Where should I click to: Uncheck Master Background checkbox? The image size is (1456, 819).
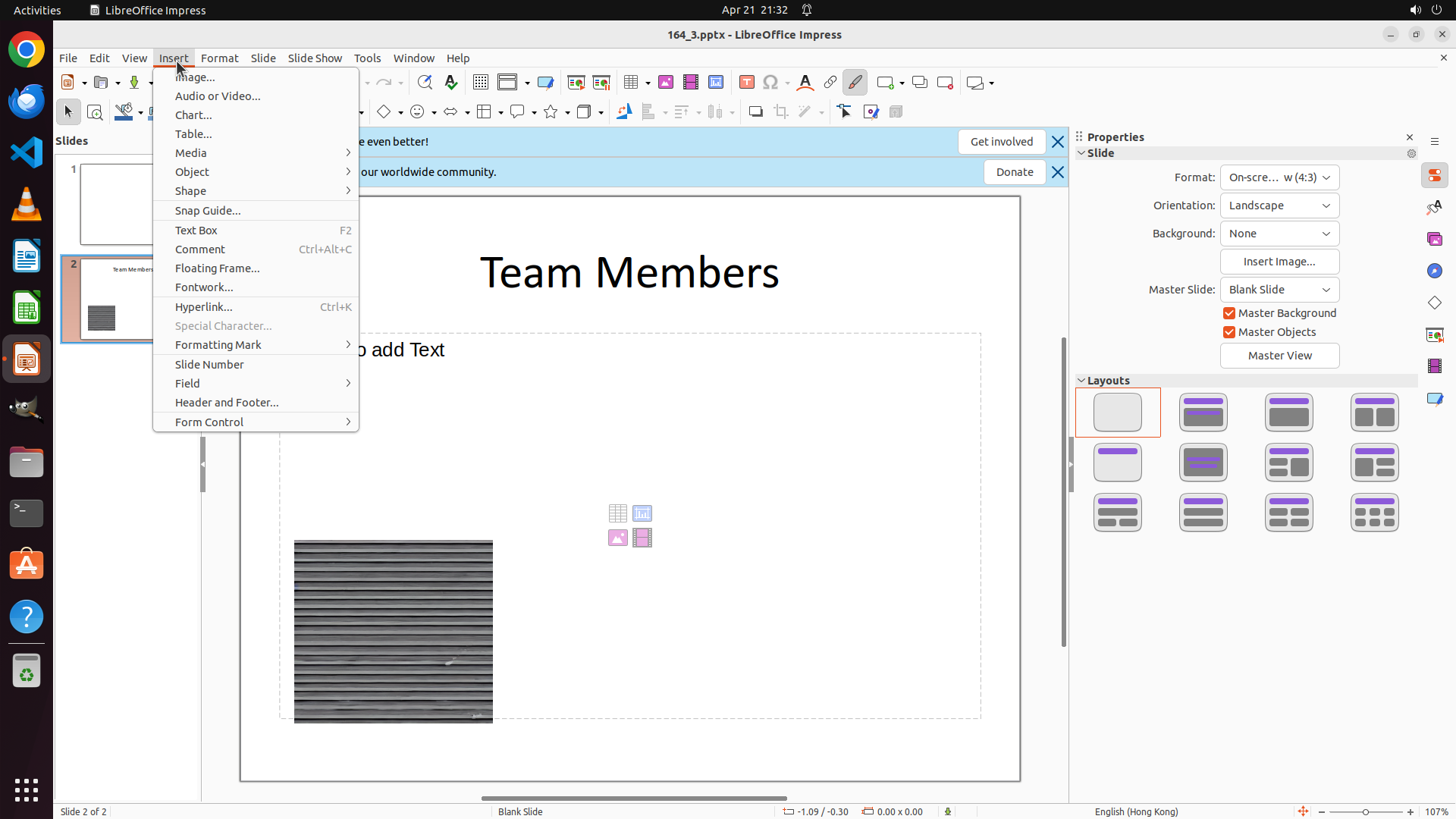tap(1229, 313)
